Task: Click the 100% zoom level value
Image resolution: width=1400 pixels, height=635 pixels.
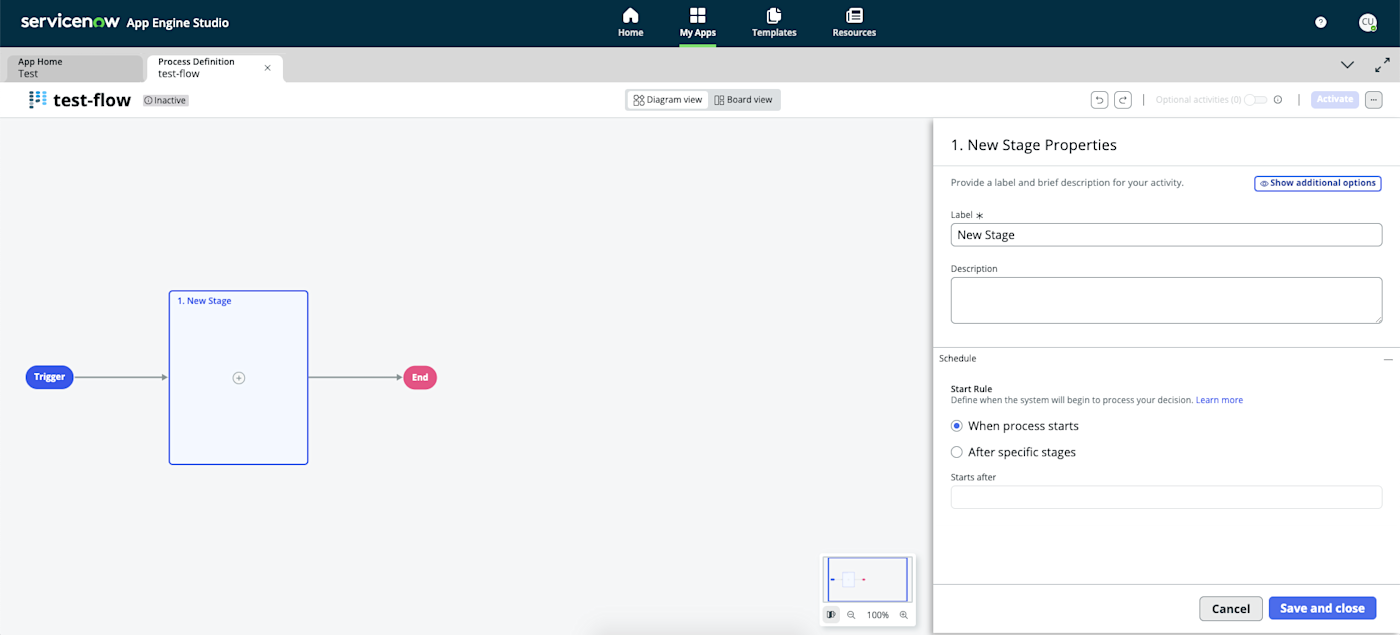Action: click(878, 615)
